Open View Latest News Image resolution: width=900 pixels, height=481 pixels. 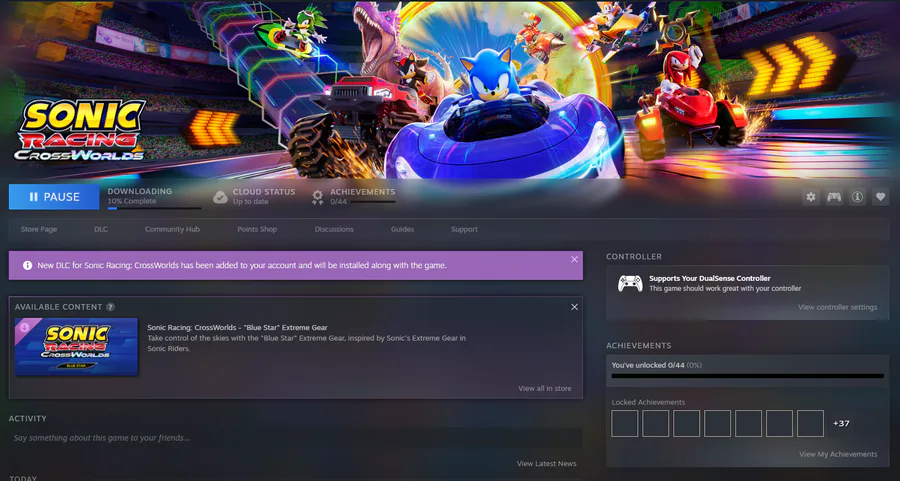(x=546, y=464)
